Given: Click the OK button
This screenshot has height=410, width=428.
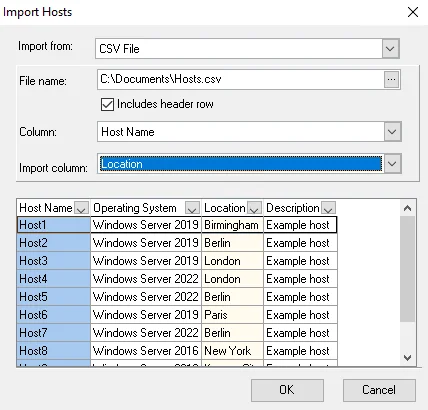Looking at the screenshot, I should [287, 390].
